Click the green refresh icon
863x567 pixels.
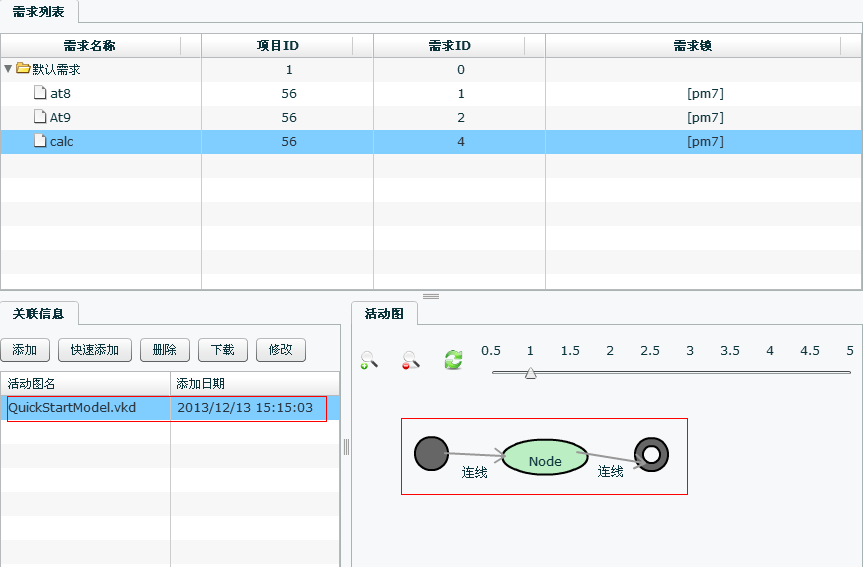point(453,360)
